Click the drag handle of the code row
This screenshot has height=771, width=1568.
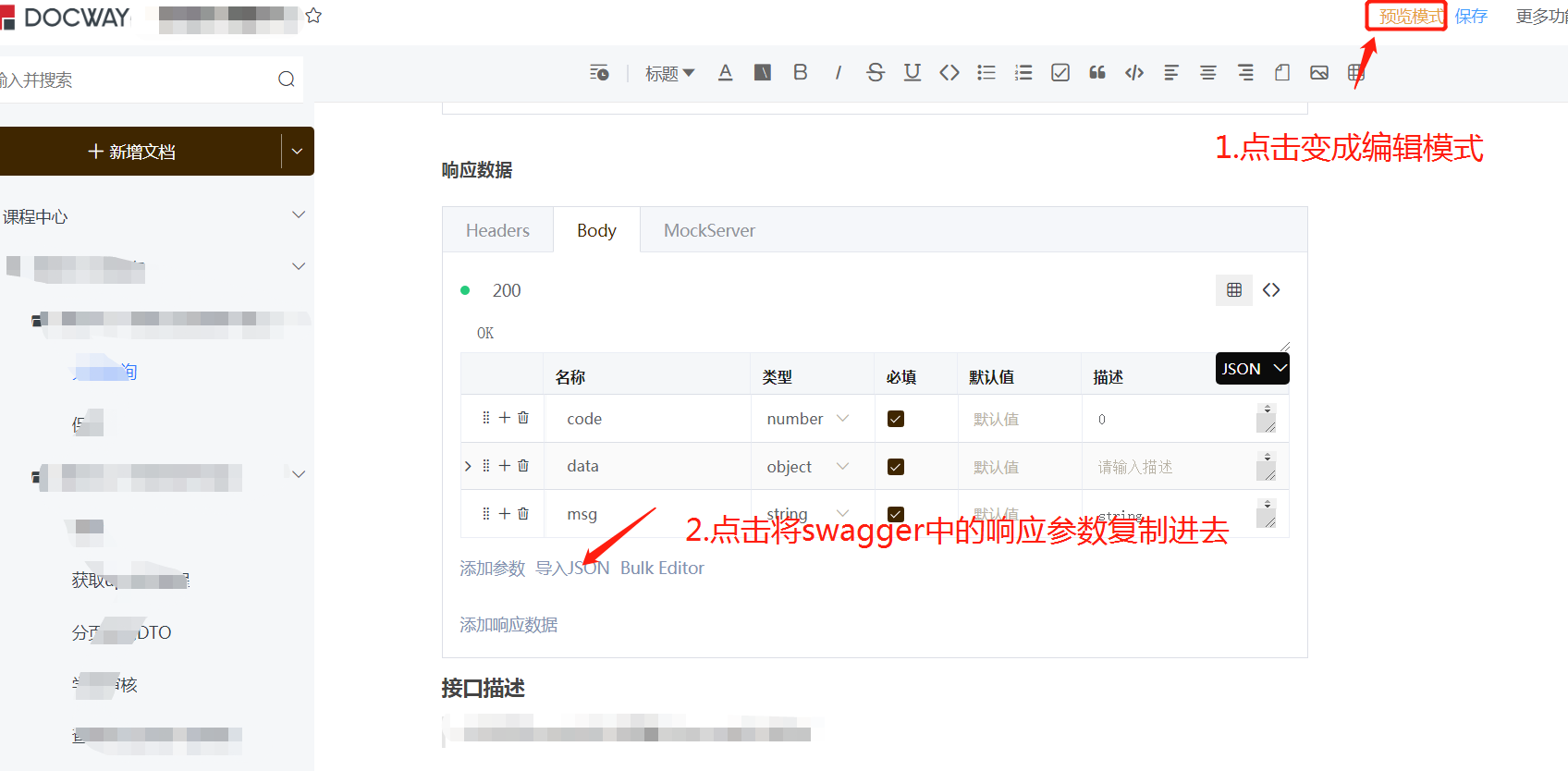click(486, 418)
